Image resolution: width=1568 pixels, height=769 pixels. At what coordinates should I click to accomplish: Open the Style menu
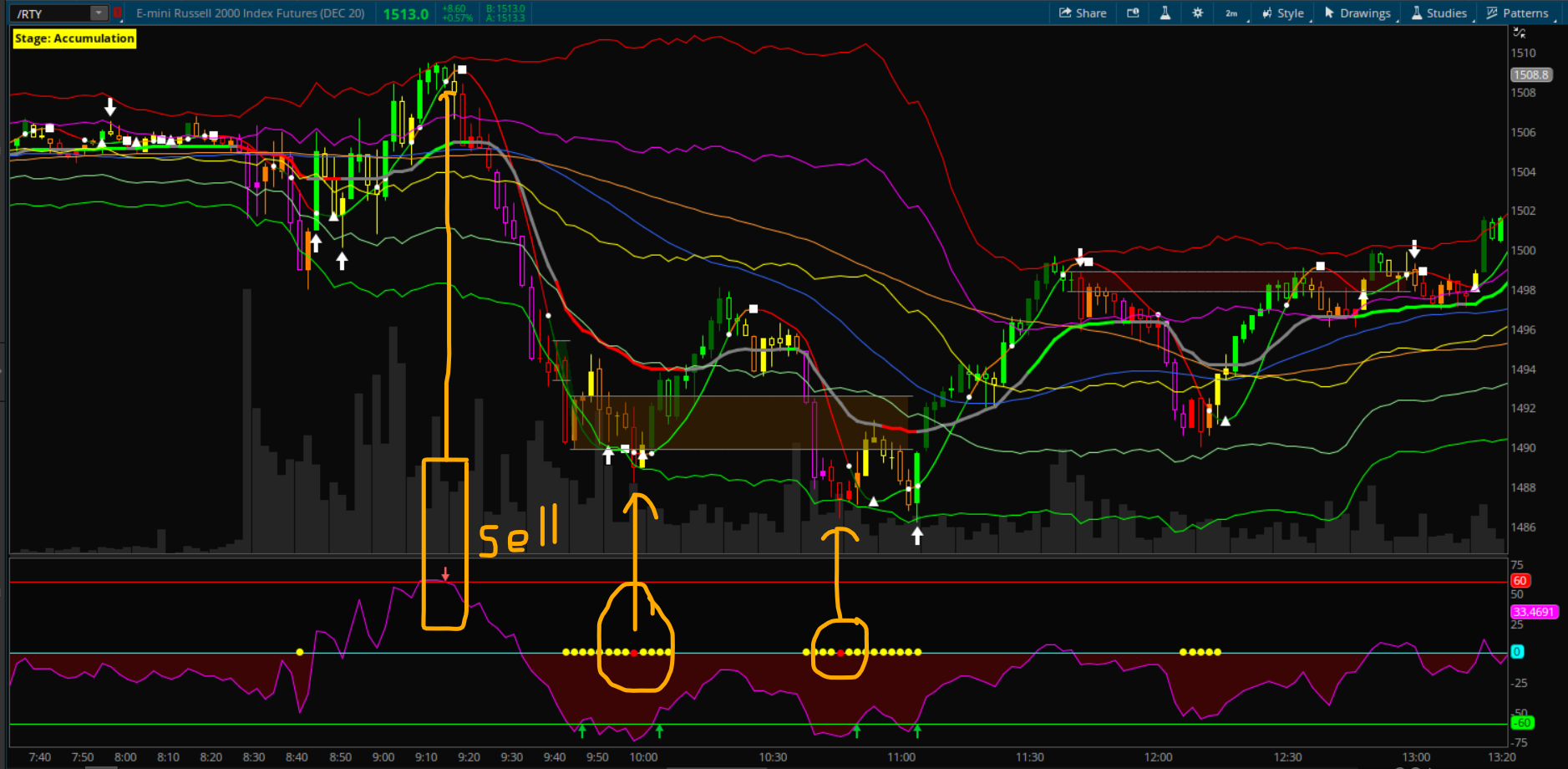(1283, 13)
